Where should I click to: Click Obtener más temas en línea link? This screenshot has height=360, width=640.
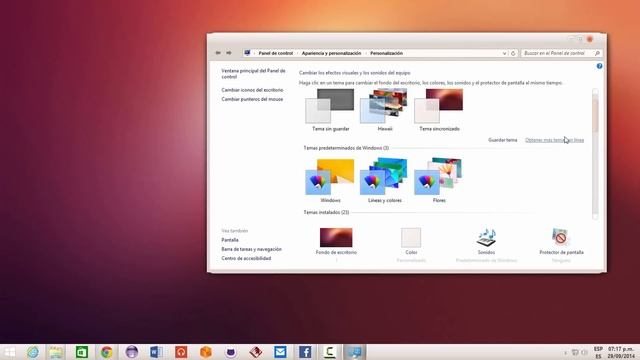[554, 140]
